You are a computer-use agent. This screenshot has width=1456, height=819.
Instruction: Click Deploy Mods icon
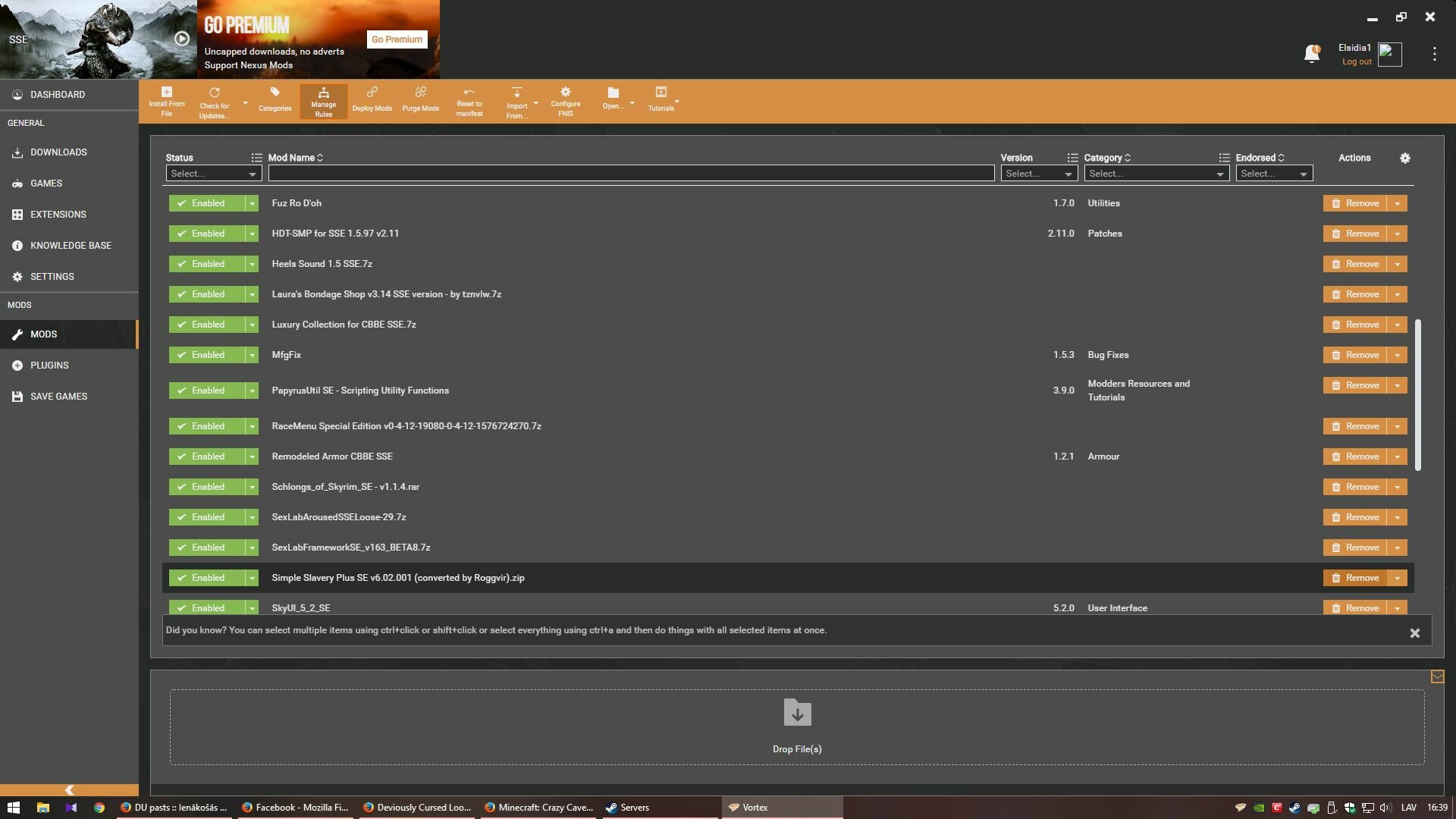coord(372,92)
